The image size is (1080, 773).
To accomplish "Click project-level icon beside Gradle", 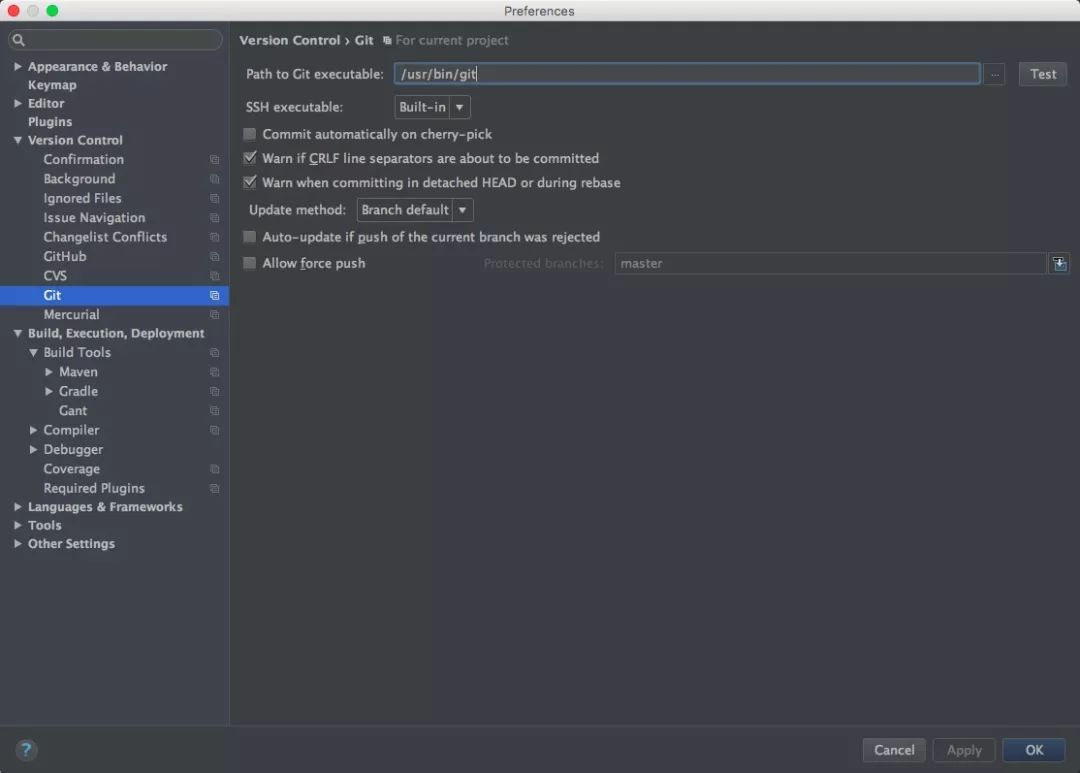I will click(214, 391).
